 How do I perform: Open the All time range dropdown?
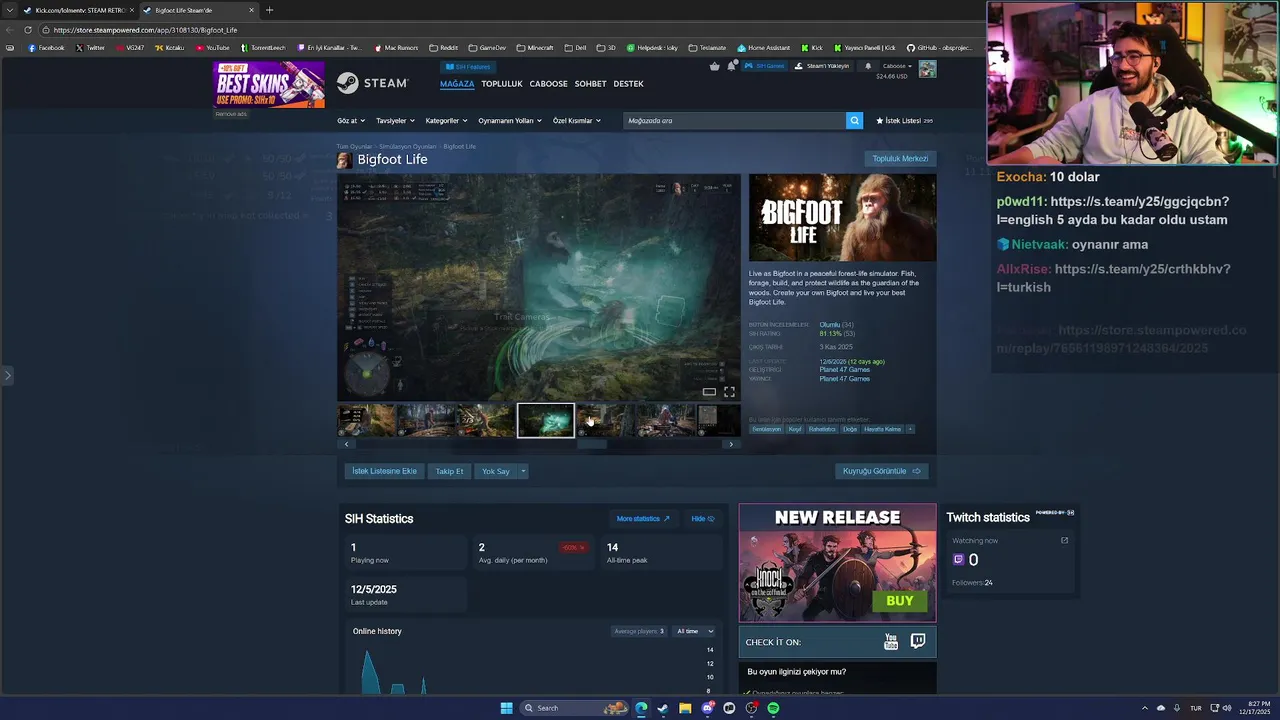[695, 631]
